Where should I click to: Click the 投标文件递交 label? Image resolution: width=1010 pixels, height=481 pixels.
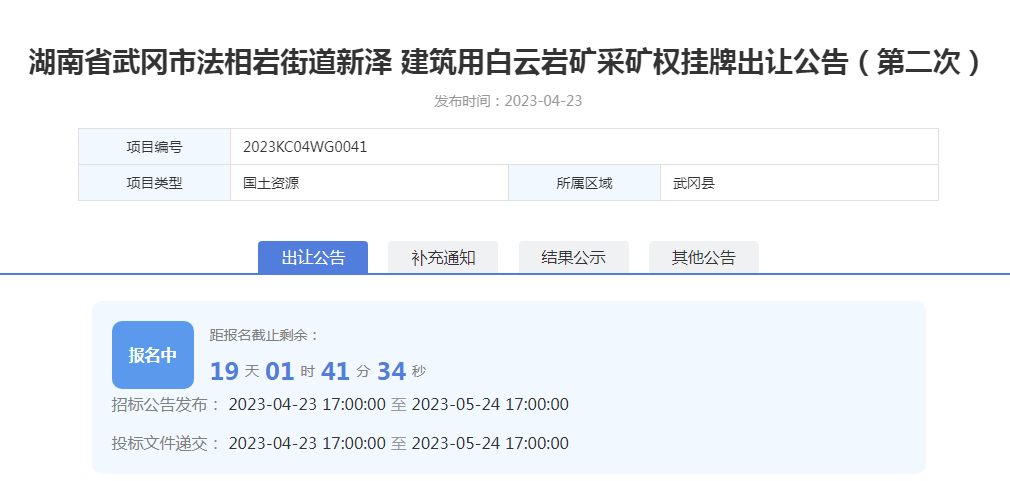(166, 443)
